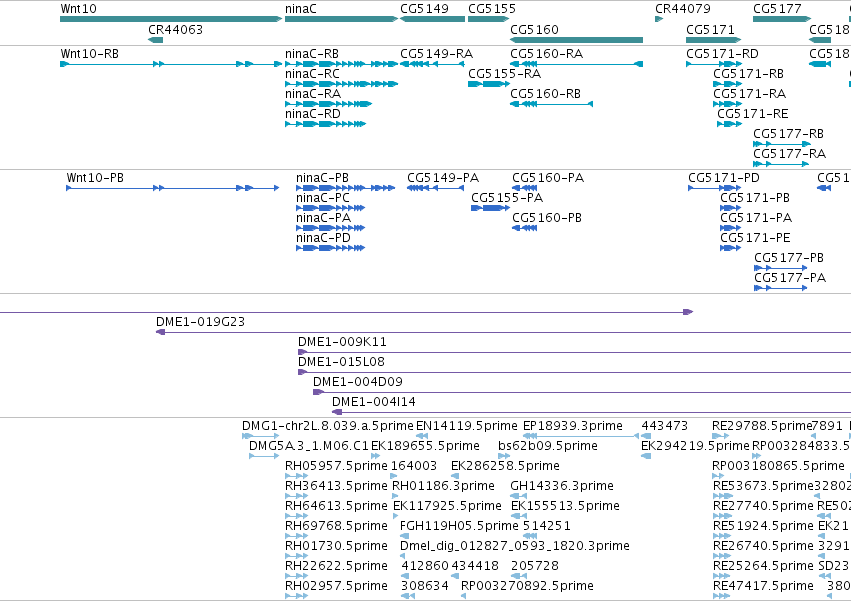Click the ninaC-PA protein label

tap(323, 218)
